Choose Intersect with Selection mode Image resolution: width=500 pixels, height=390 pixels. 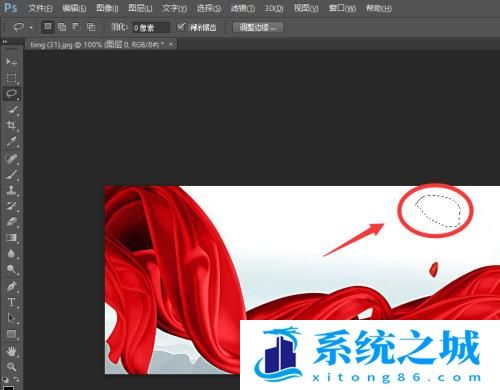[x=91, y=27]
